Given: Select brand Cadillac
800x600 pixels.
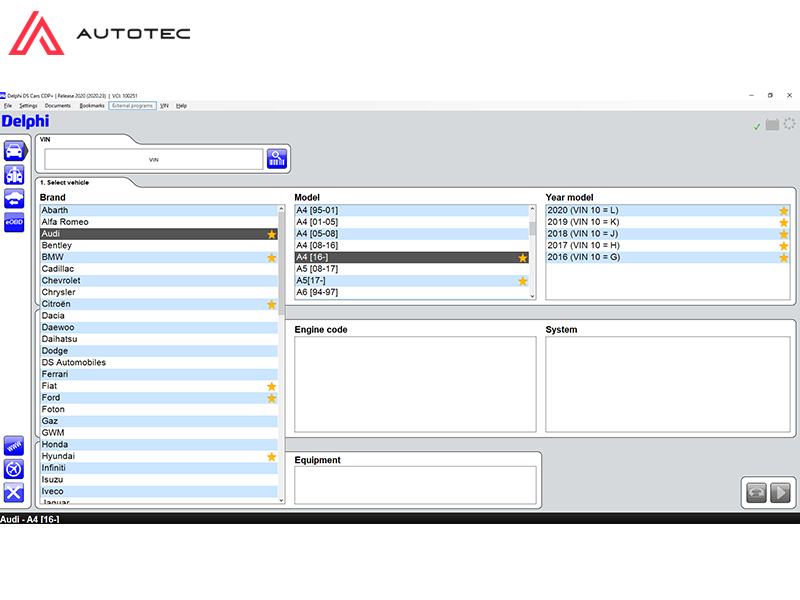Looking at the screenshot, I should 159,269.
